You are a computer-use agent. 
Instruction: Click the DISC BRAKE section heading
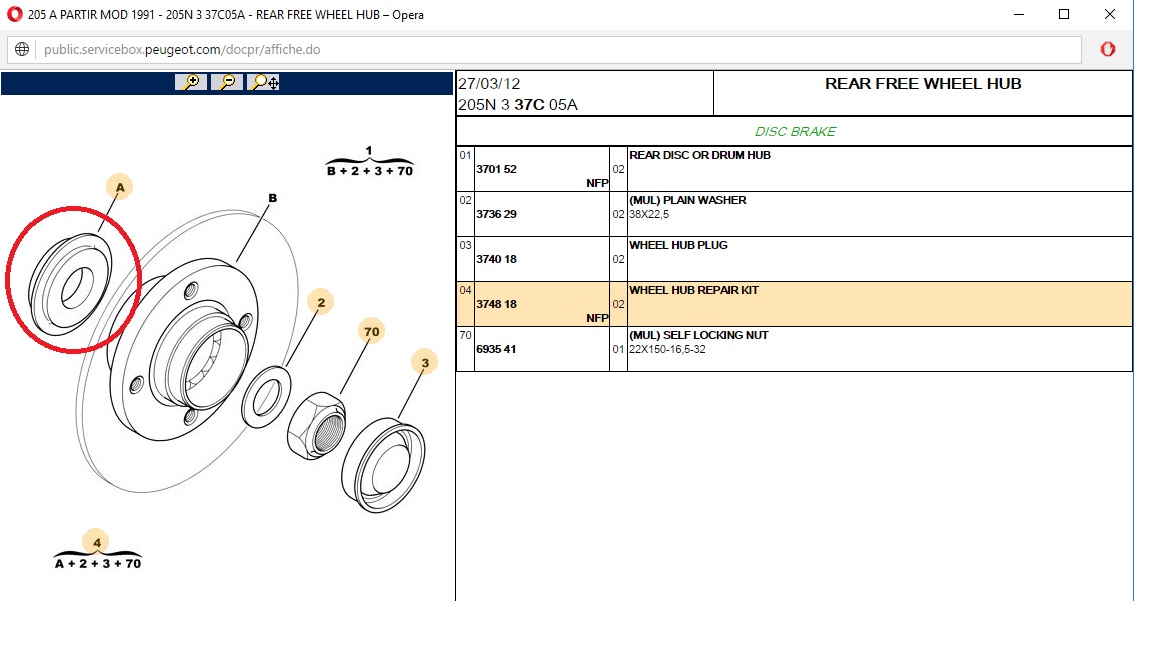[795, 131]
